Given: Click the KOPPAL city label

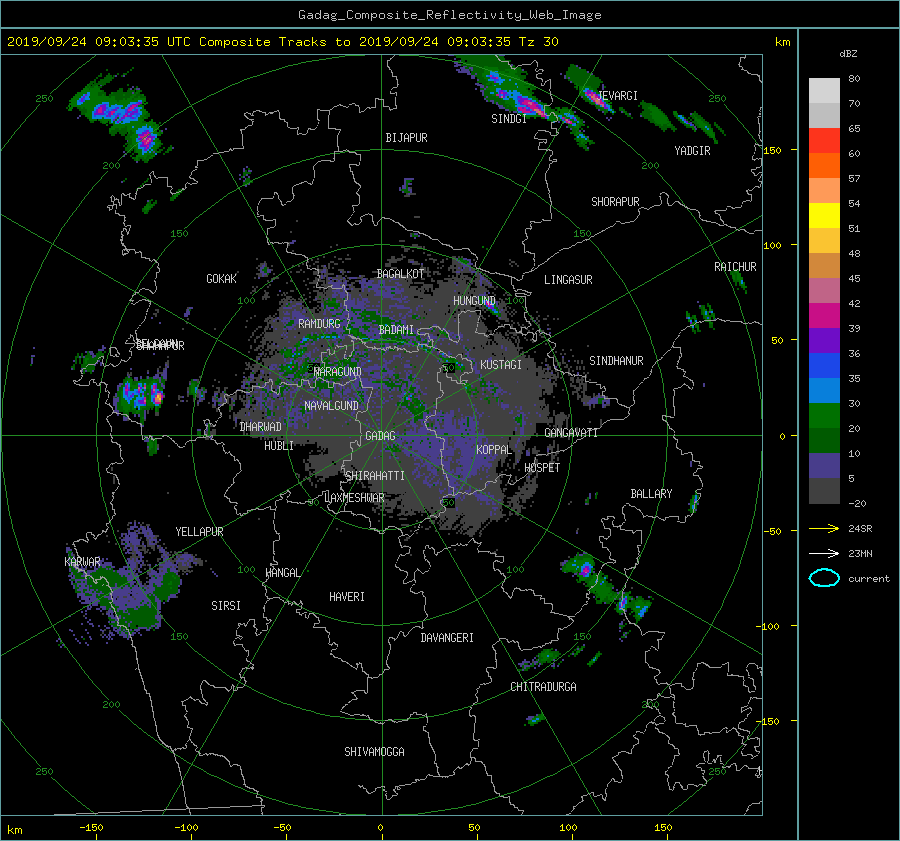Looking at the screenshot, I should [494, 450].
